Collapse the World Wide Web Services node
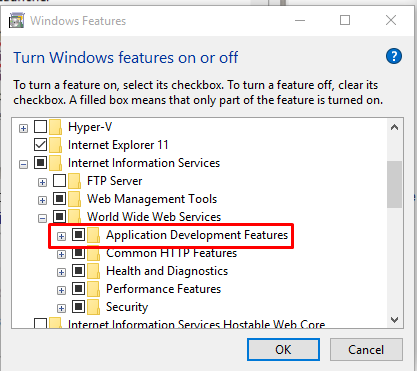Viewport: 417px width, 371px height. [x=42, y=218]
